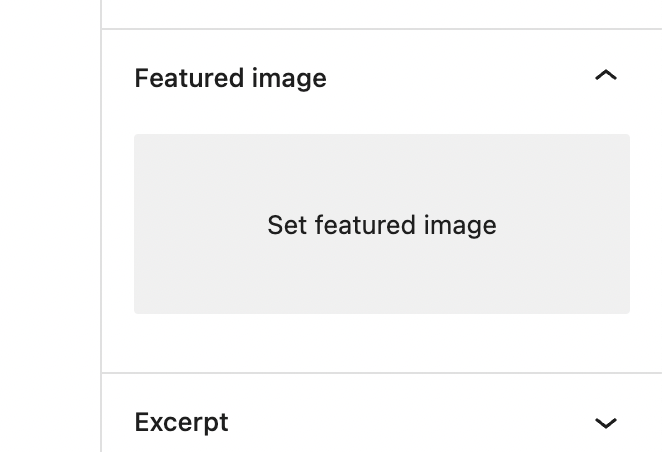Click the down arrow beside Excerpt
The image size is (662, 452).
click(x=605, y=423)
